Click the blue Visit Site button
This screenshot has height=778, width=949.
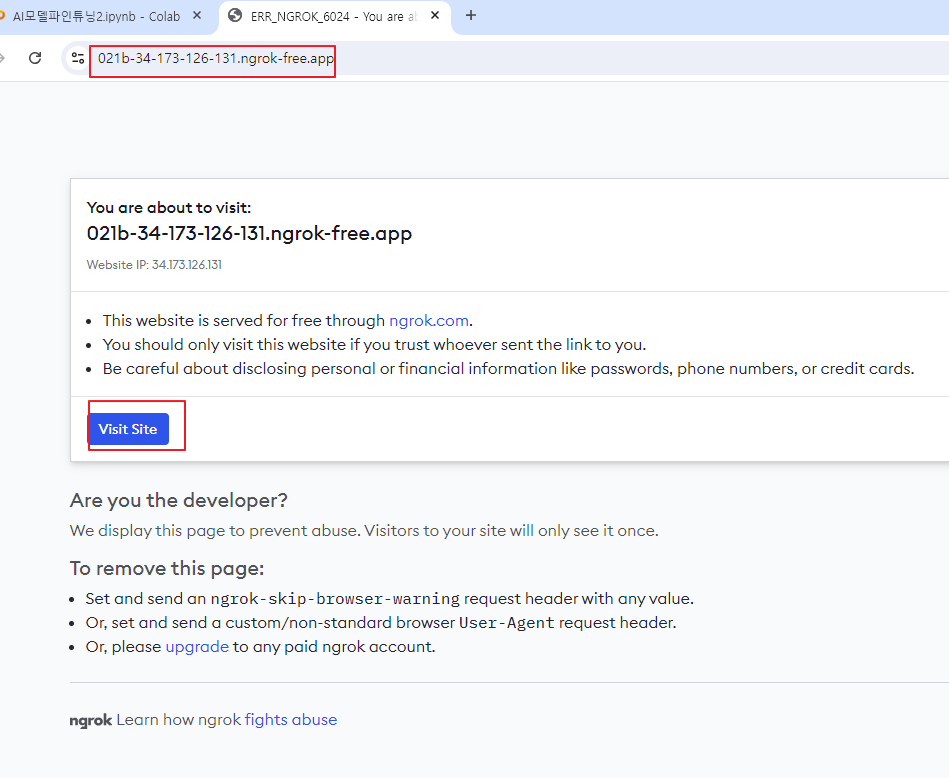(128, 429)
